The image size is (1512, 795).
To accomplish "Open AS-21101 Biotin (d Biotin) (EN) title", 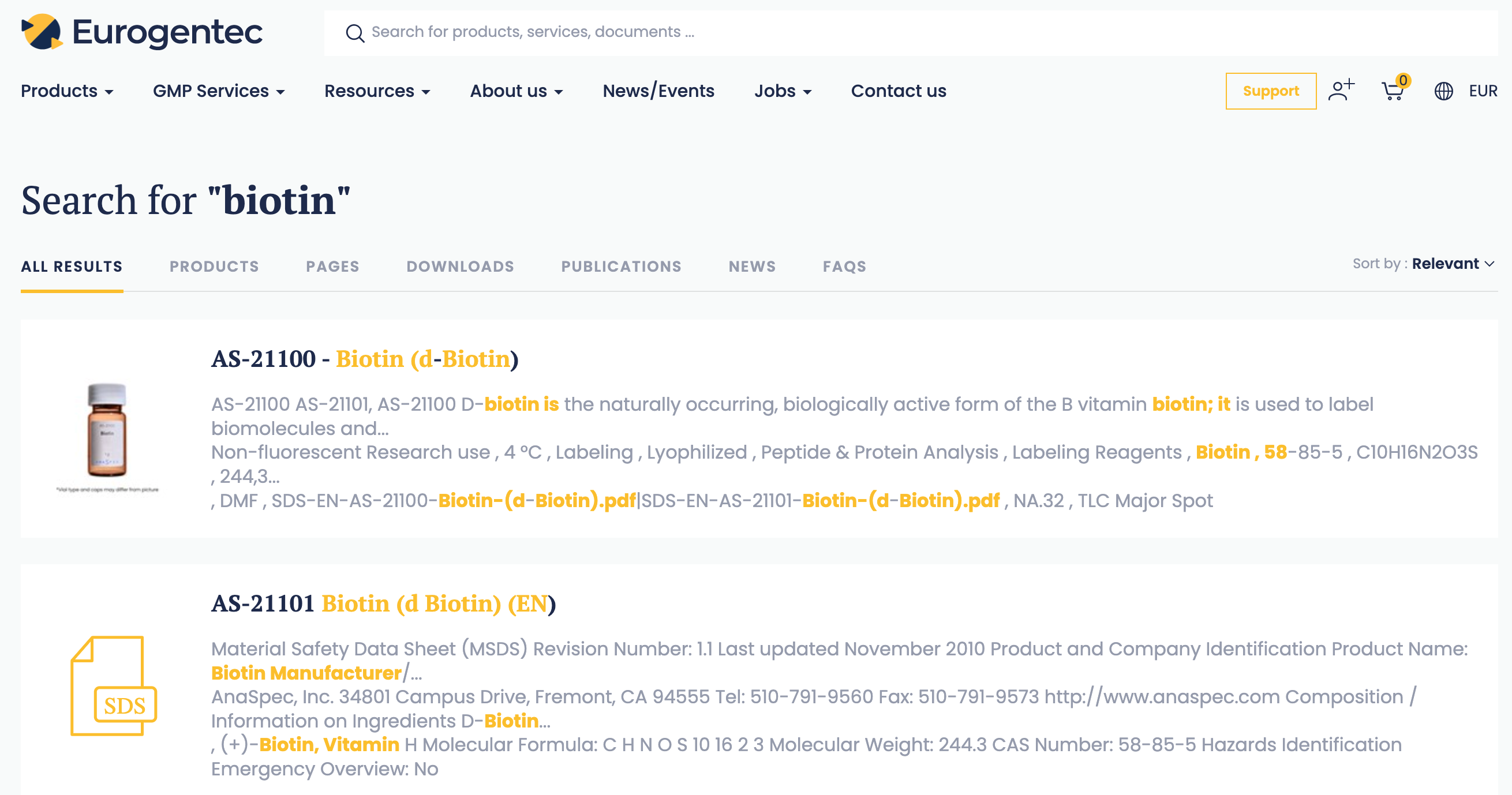I will (383, 603).
